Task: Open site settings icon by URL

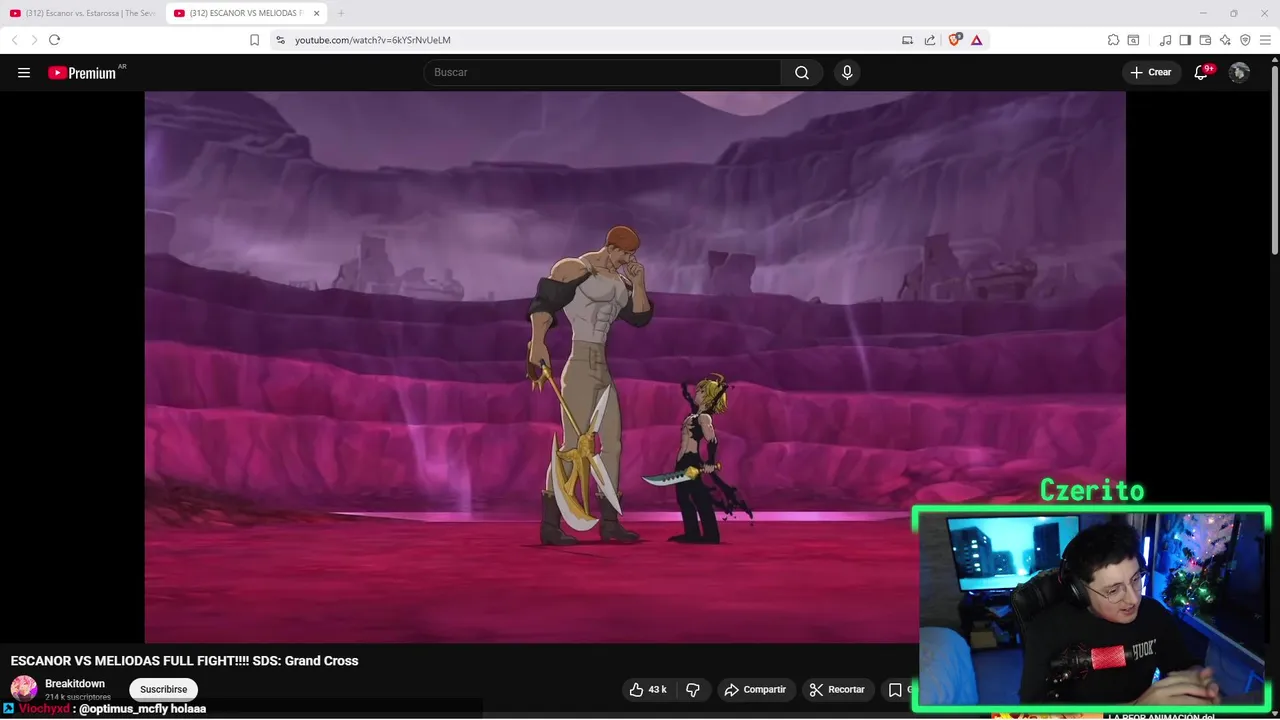Action: click(280, 40)
